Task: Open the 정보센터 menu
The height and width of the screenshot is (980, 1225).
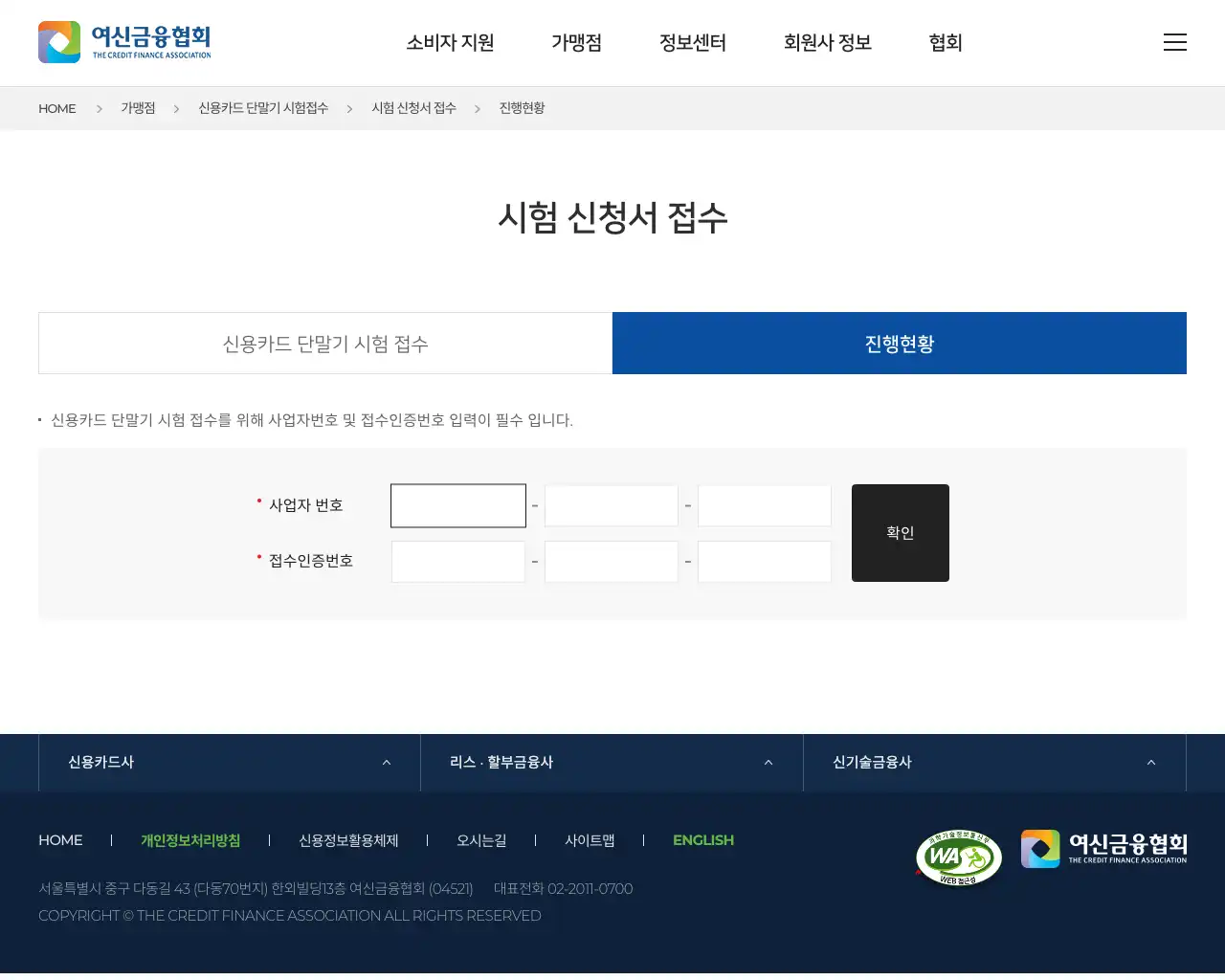Action: (x=693, y=43)
